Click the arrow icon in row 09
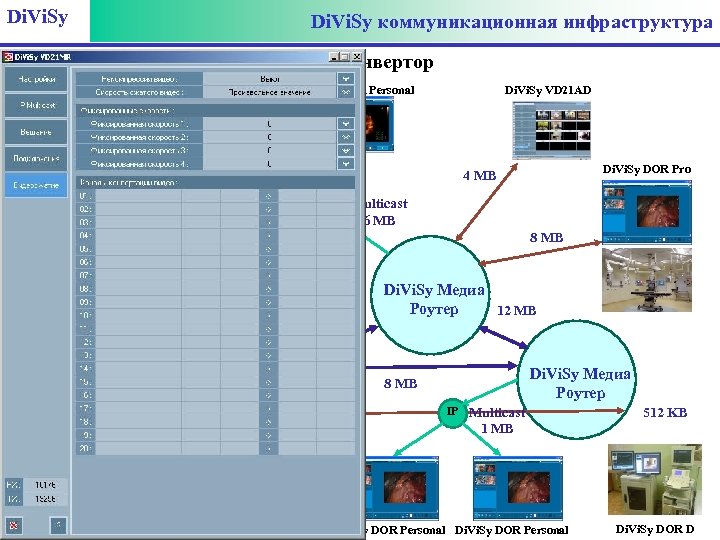This screenshot has width=720, height=540. (x=269, y=302)
